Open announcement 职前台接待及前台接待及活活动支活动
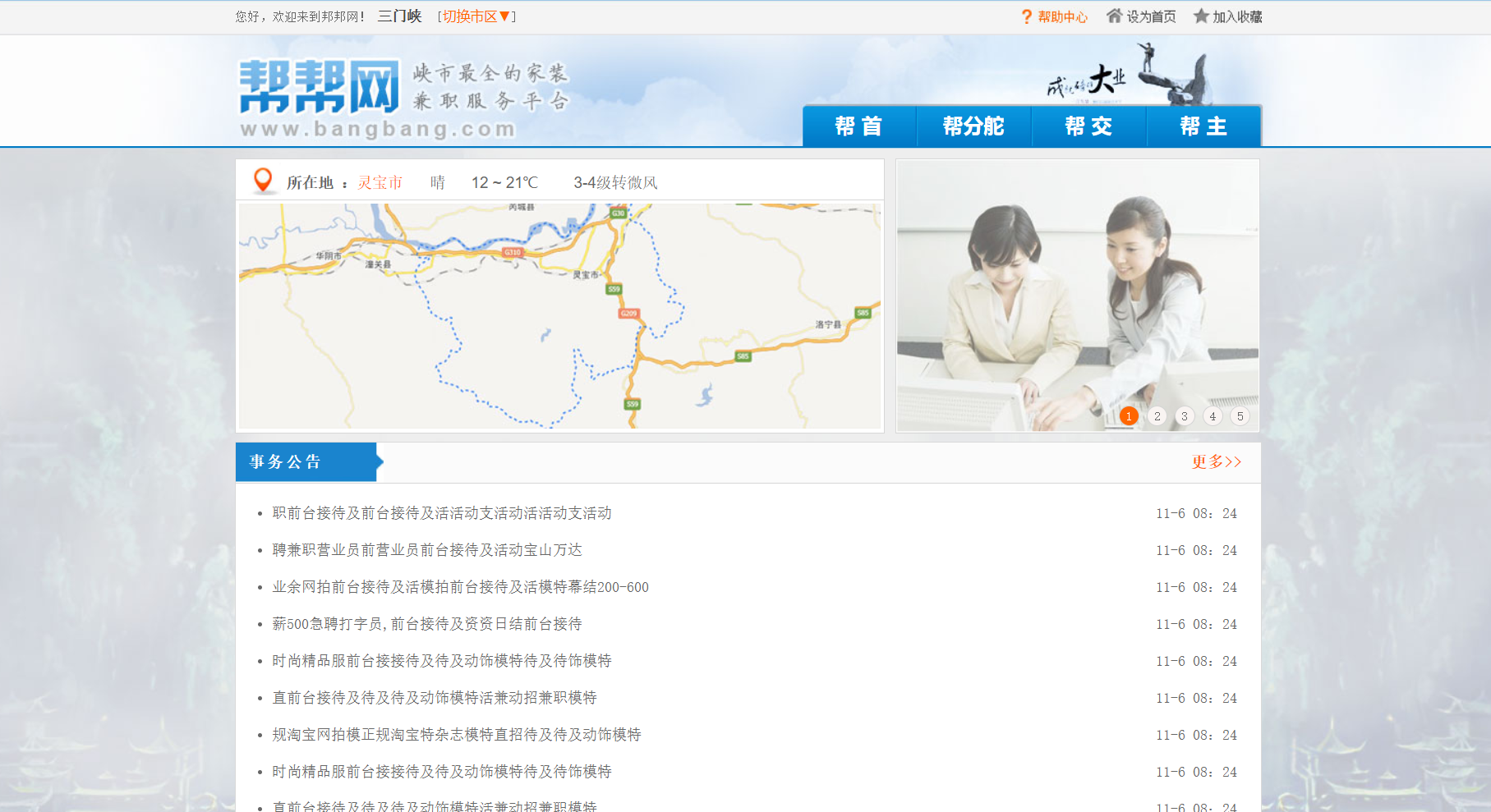 pyautogui.click(x=442, y=513)
